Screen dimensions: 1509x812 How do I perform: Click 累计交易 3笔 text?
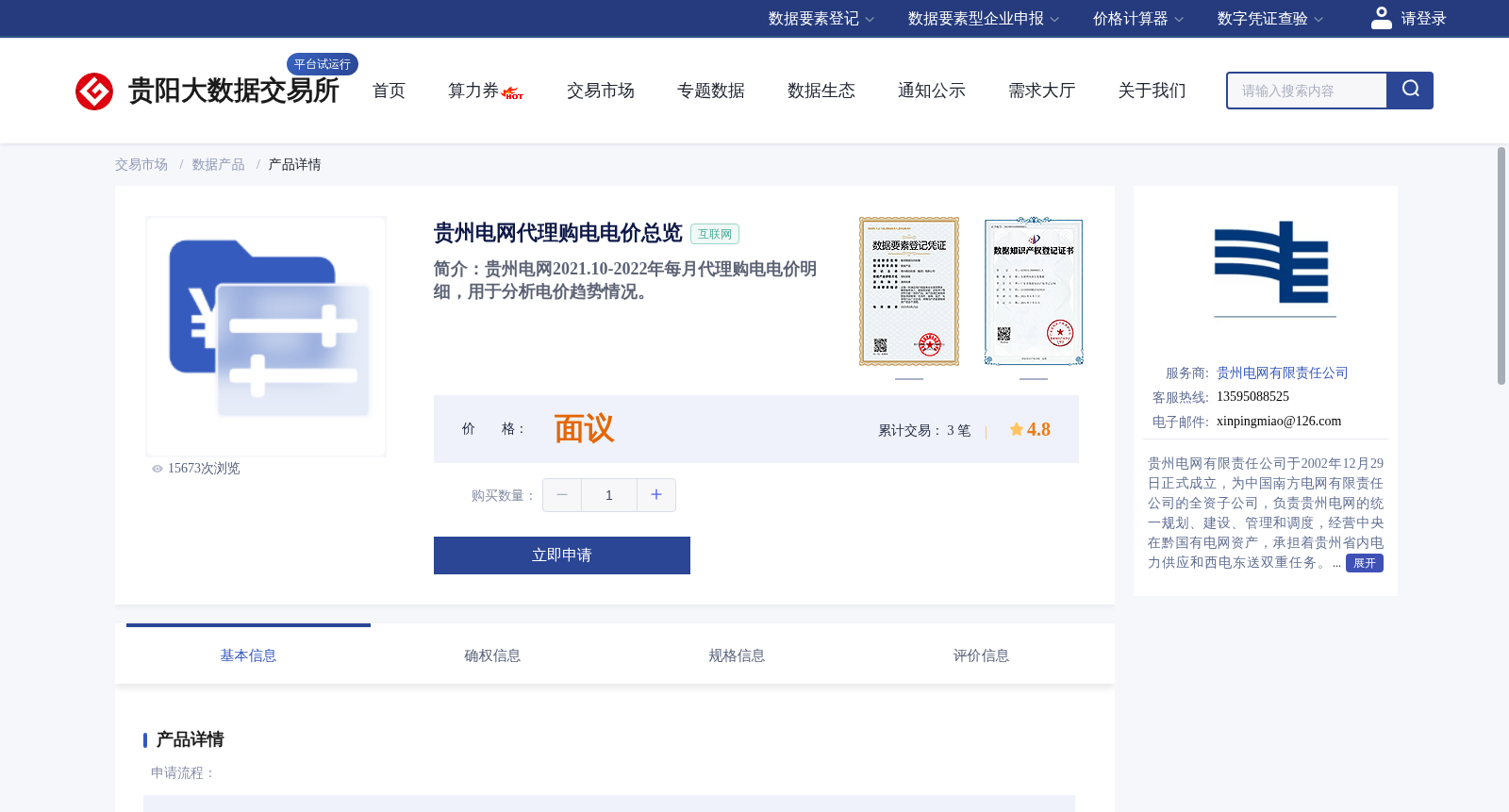924,430
